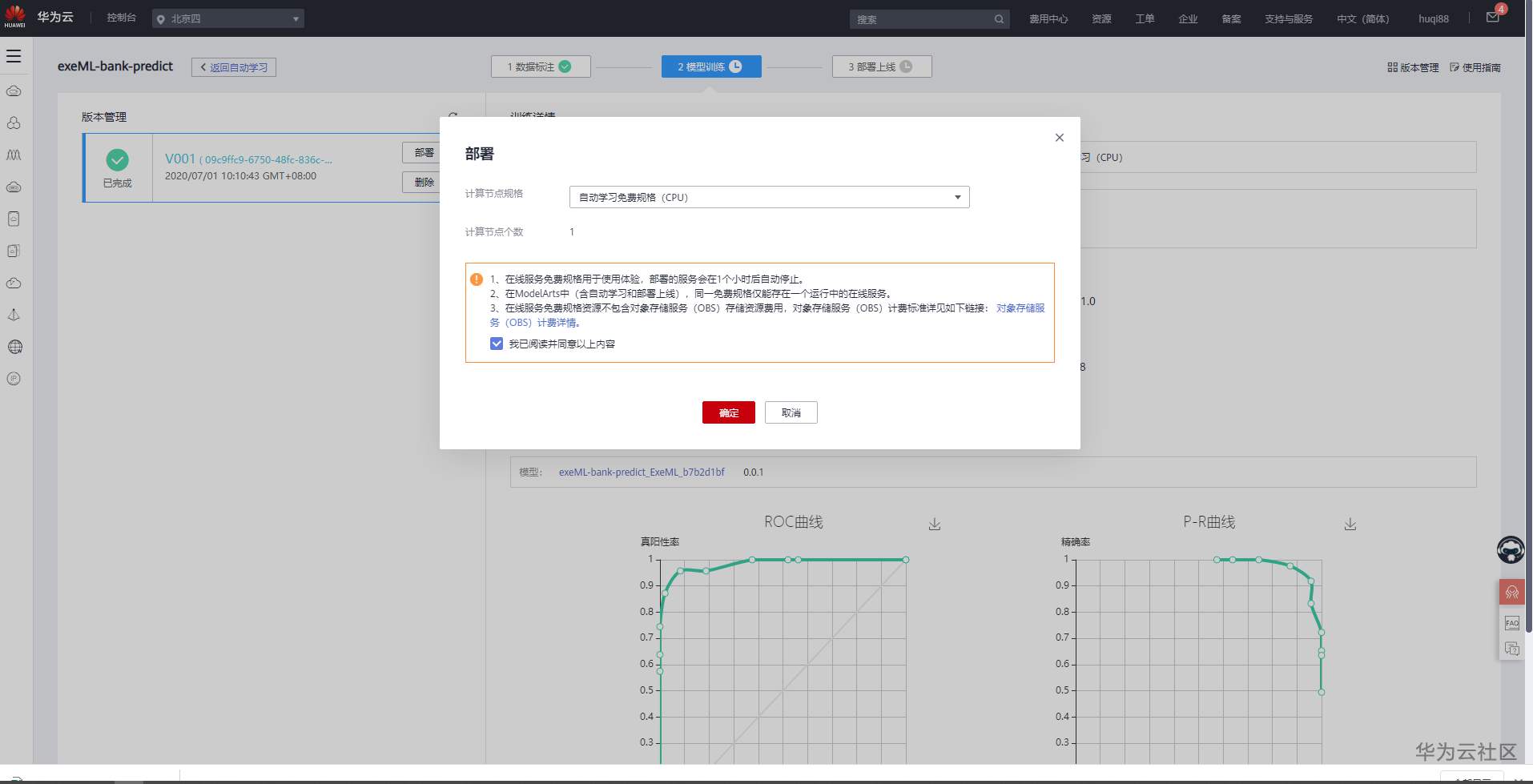Image resolution: width=1533 pixels, height=784 pixels.
Task: Open the huqi88 account menu
Action: (x=1433, y=19)
